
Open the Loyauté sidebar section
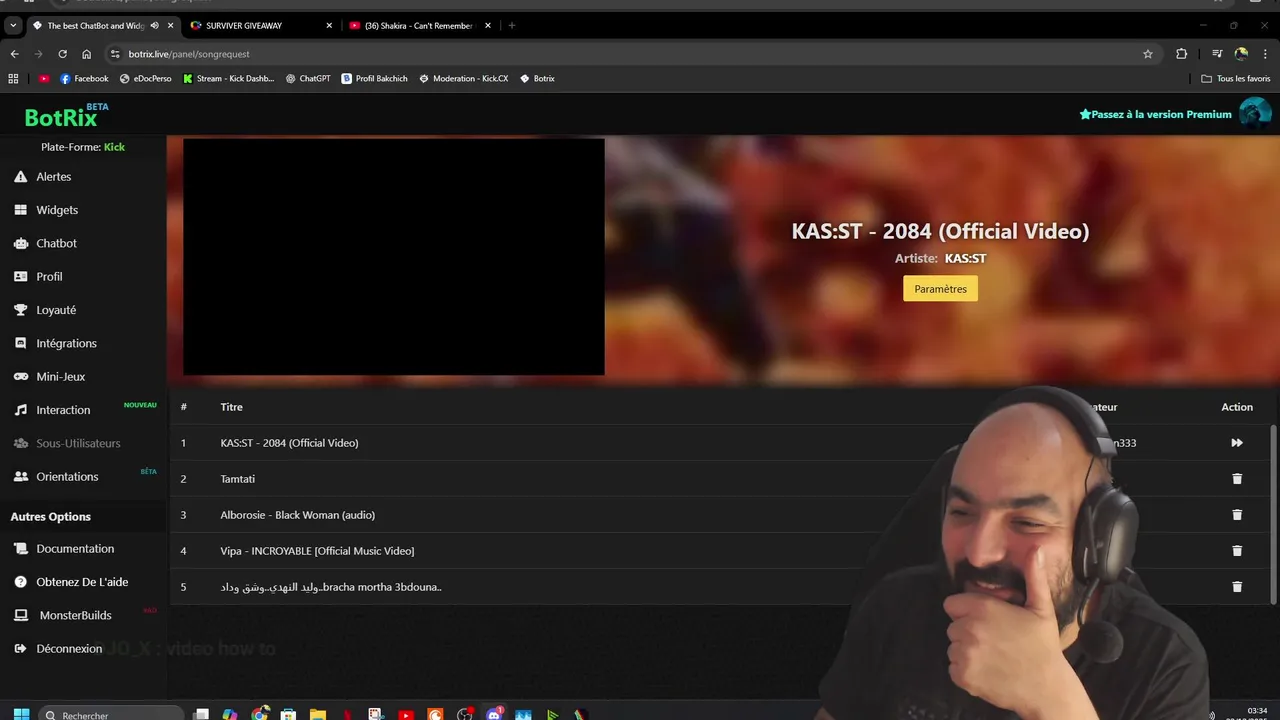point(56,310)
